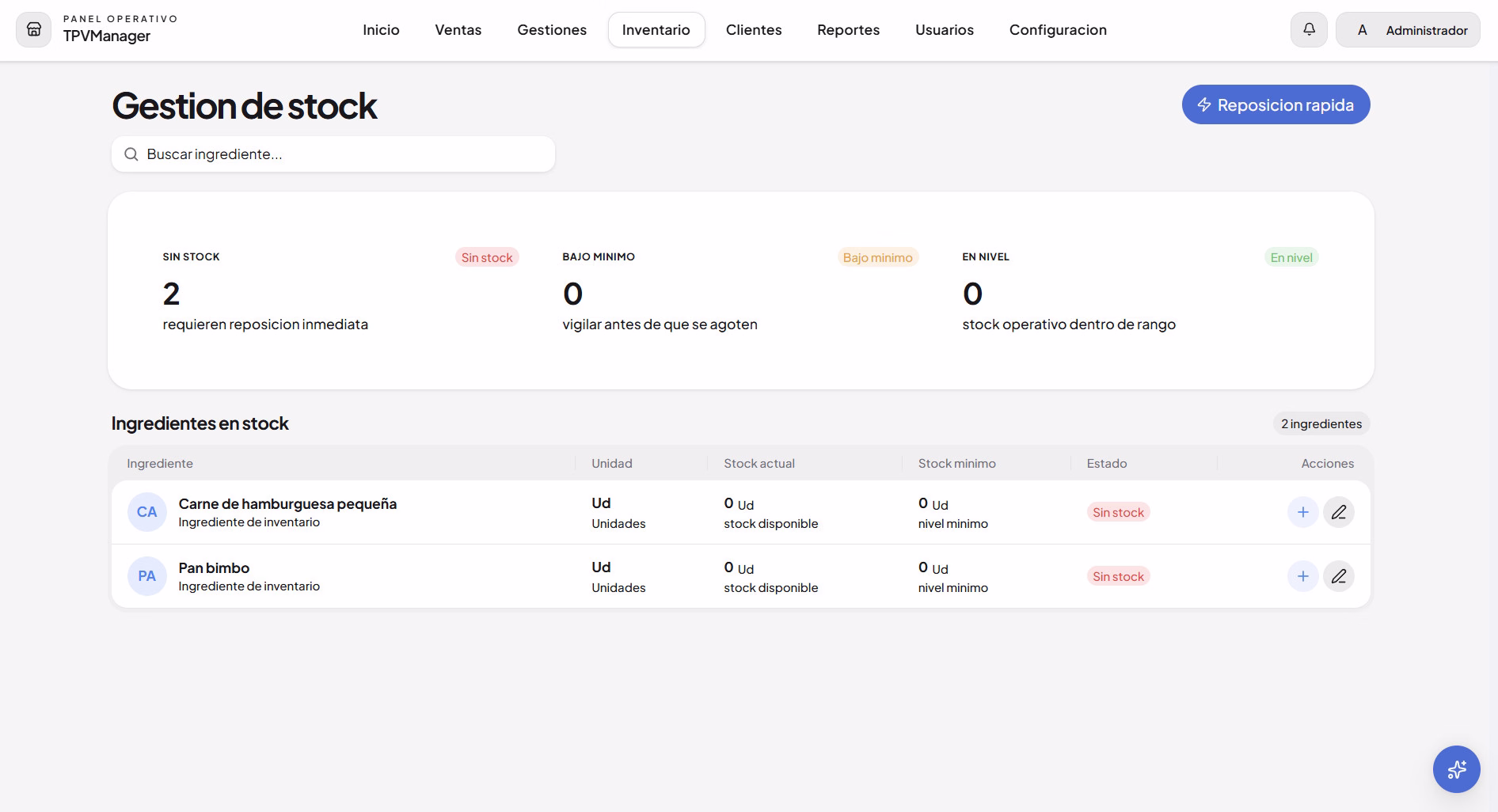Click the edit pencil icon for Pan bimbo
1498x812 pixels.
(x=1339, y=576)
